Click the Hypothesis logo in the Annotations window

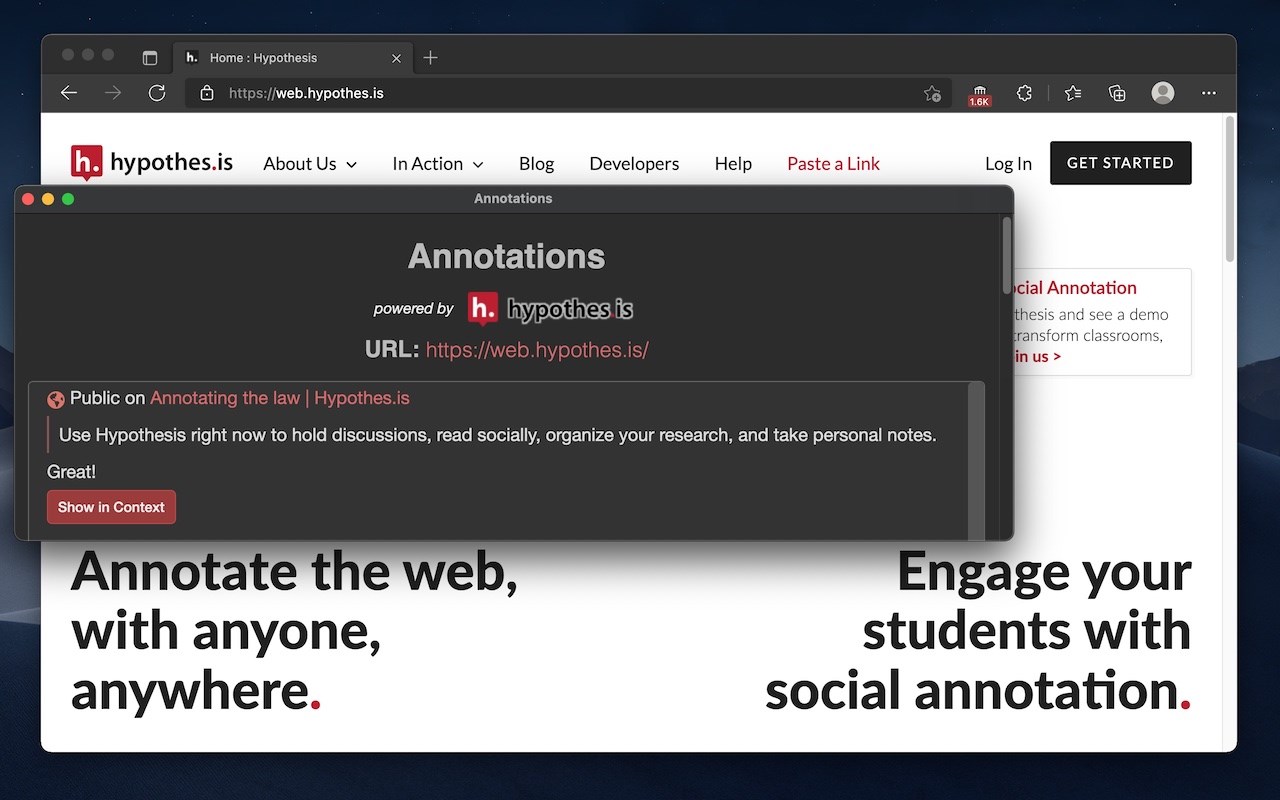[x=551, y=309]
